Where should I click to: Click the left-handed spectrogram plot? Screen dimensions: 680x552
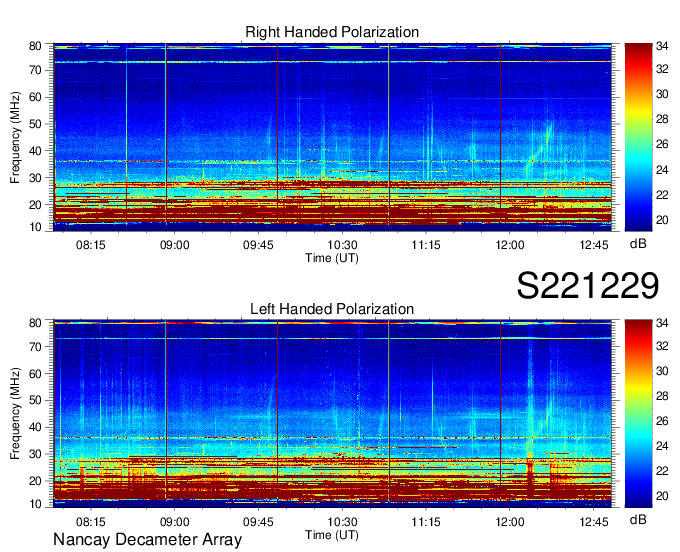332,414
